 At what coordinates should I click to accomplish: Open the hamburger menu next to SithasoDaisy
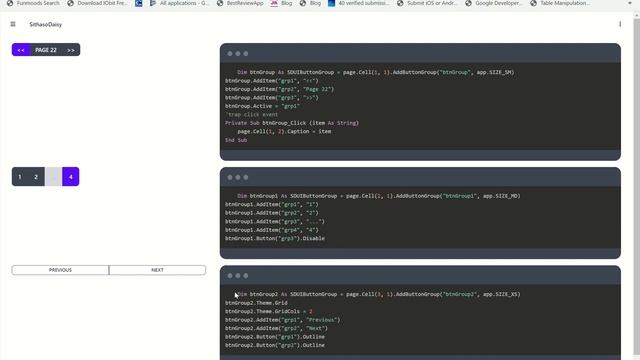point(13,24)
